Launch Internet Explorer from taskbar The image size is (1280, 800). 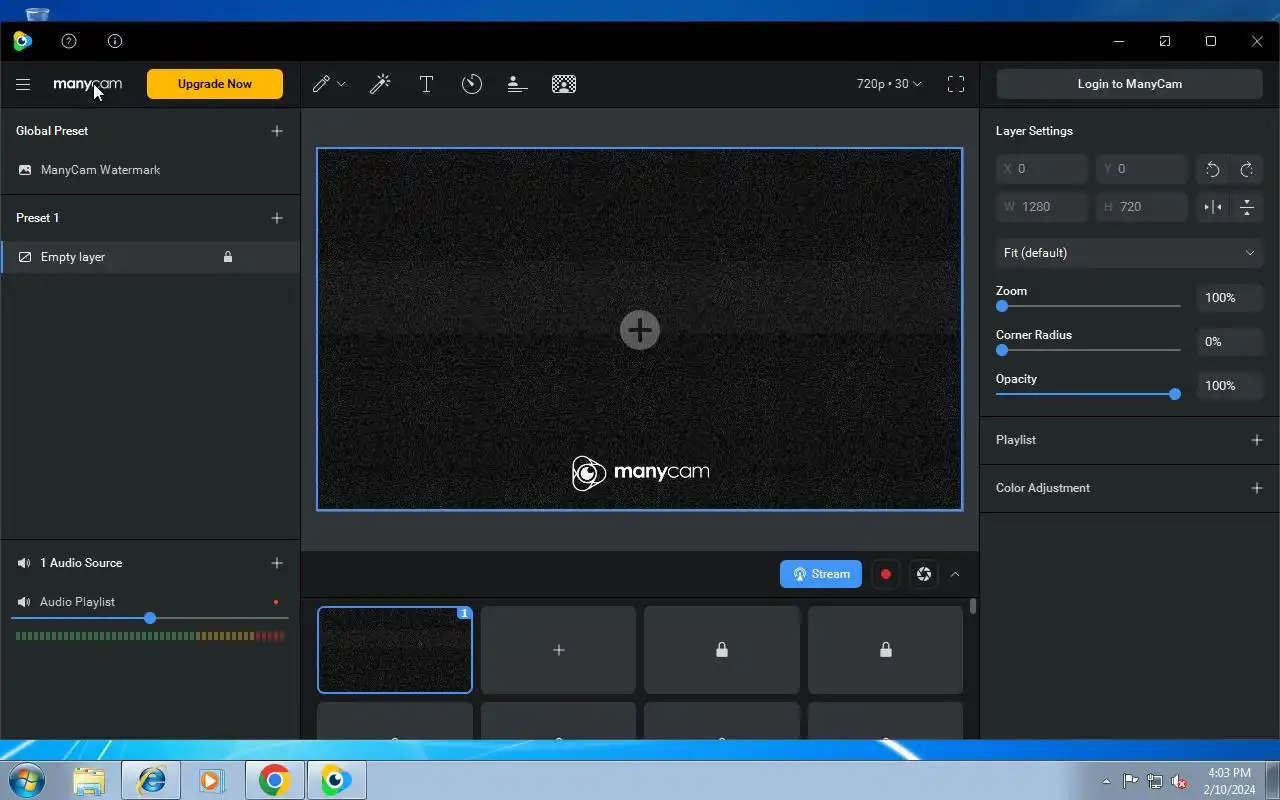151,781
